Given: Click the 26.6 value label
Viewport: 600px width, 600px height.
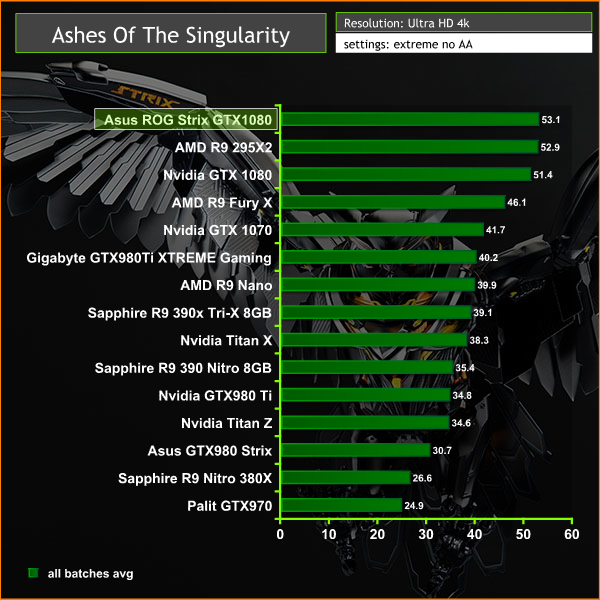Looking at the screenshot, I should coord(422,478).
